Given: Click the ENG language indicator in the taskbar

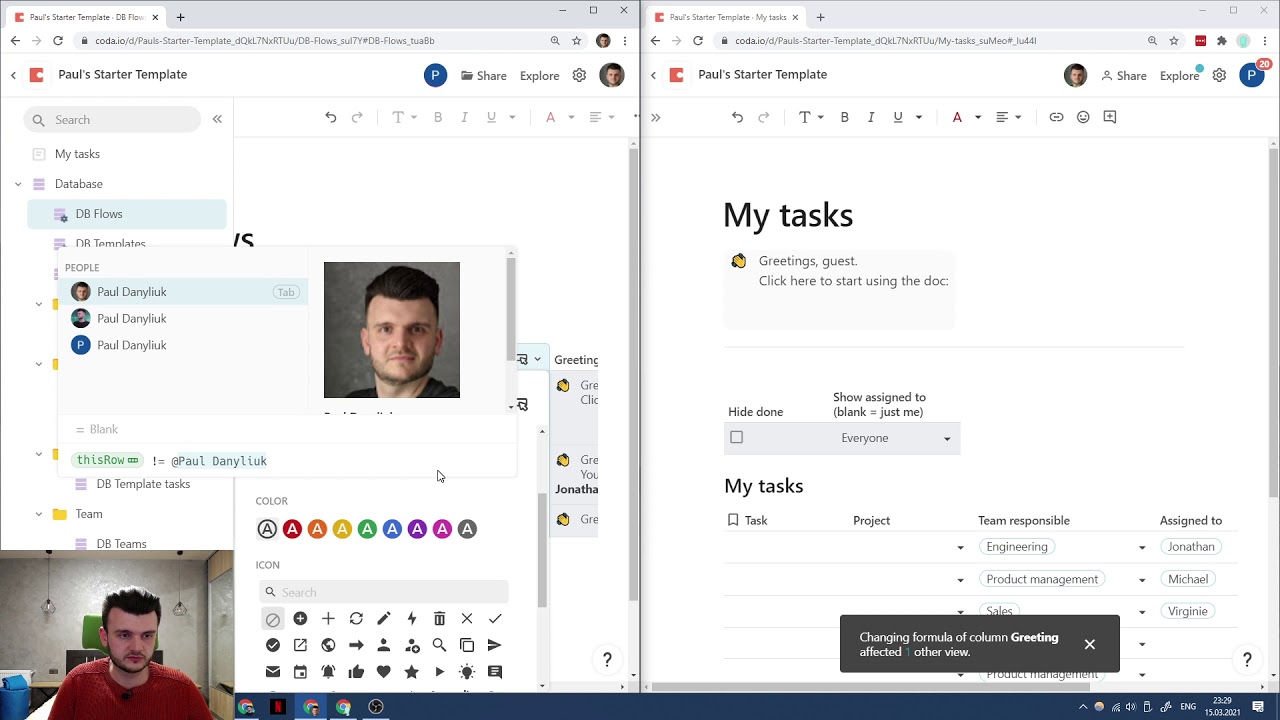Looking at the screenshot, I should pyautogui.click(x=1188, y=707).
